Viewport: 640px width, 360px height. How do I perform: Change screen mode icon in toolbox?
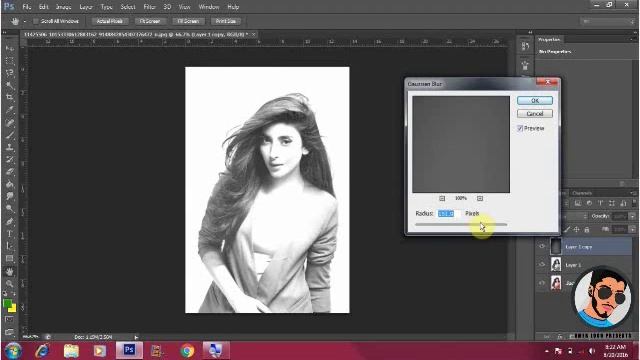tap(10, 331)
